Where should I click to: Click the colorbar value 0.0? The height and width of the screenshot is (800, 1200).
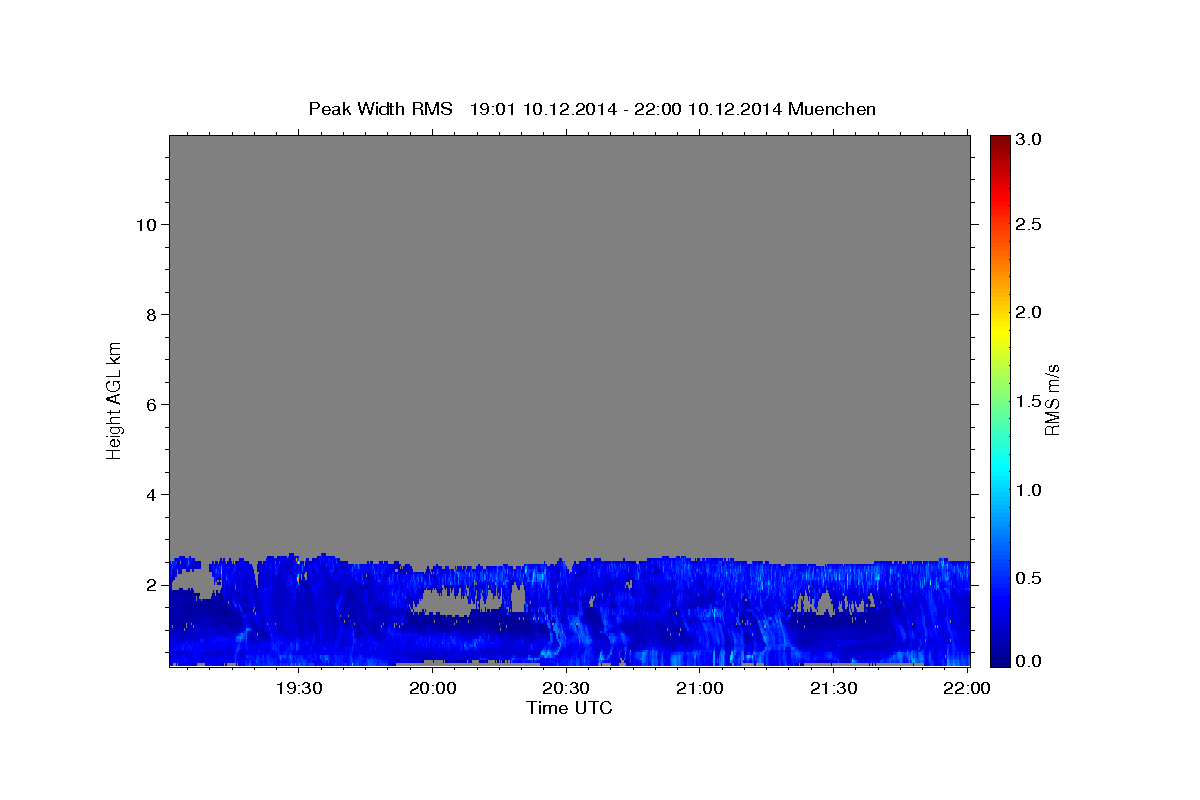pyautogui.click(x=1030, y=661)
